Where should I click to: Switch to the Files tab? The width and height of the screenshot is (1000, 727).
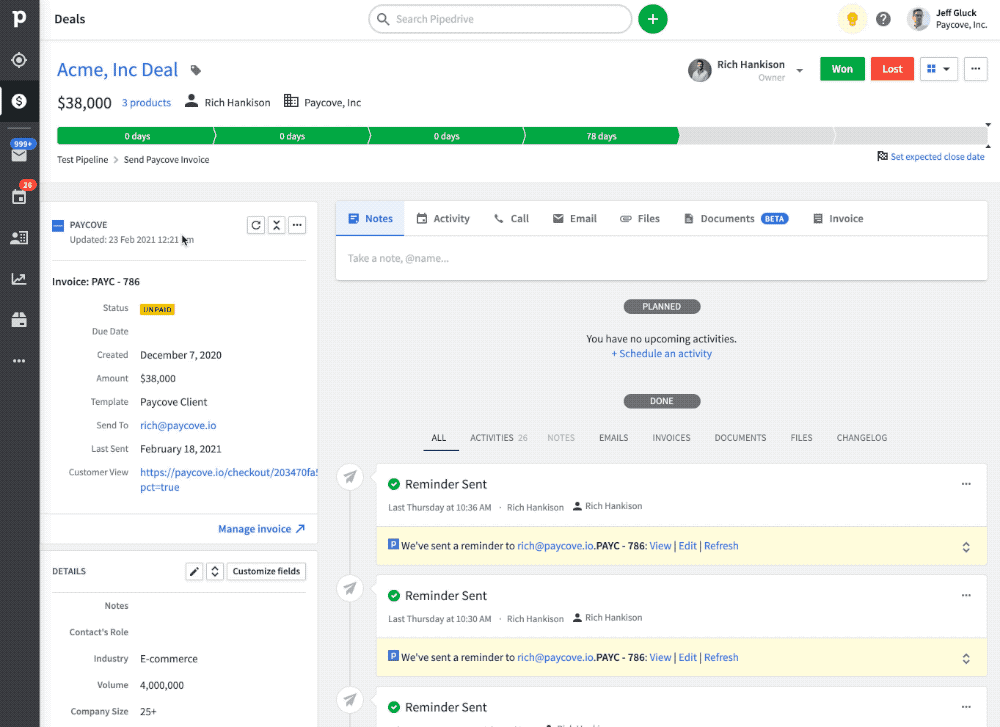[x=640, y=219]
